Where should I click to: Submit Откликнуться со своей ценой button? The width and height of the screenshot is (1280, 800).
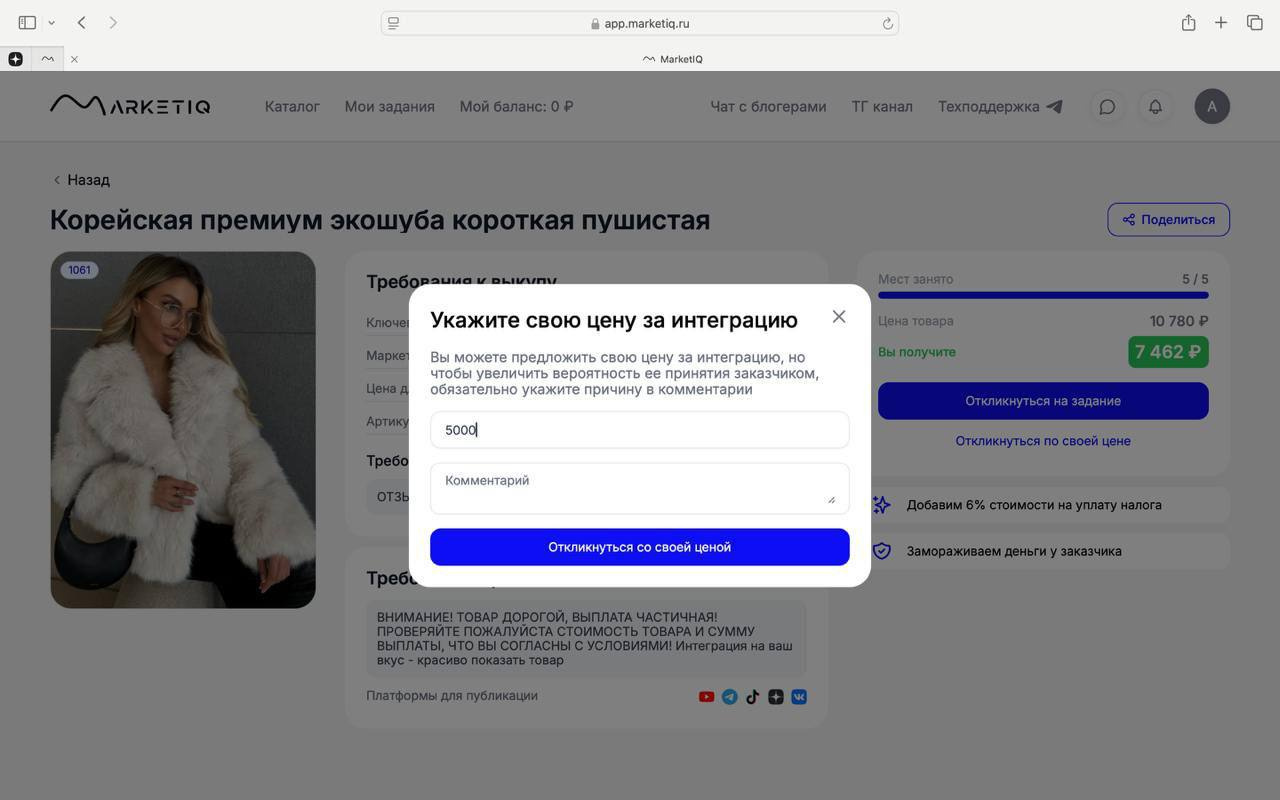click(x=640, y=547)
